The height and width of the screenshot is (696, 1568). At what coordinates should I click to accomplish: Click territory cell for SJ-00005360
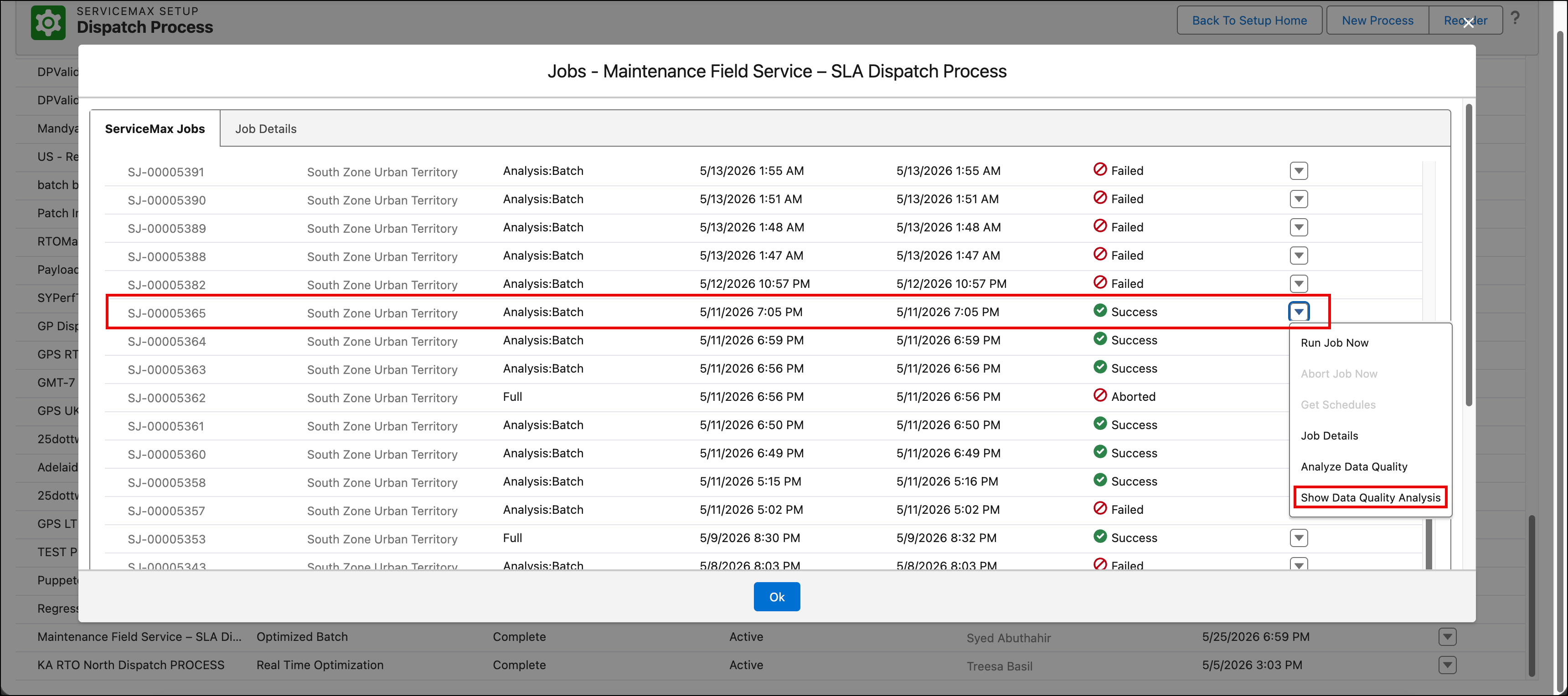(382, 455)
